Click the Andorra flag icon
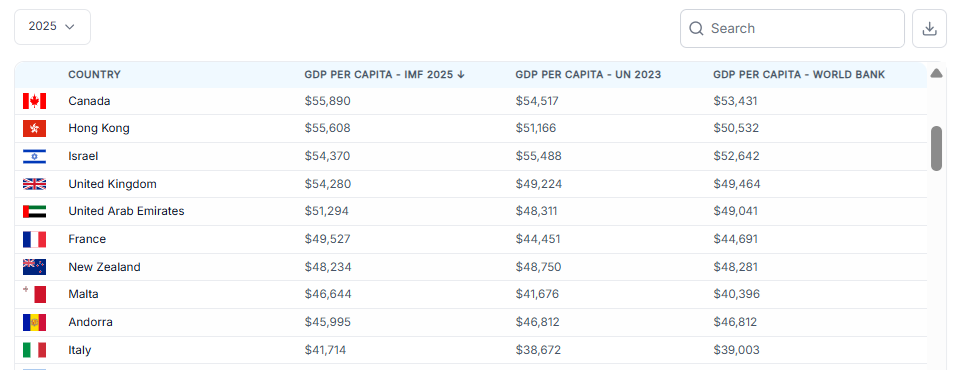 click(34, 322)
